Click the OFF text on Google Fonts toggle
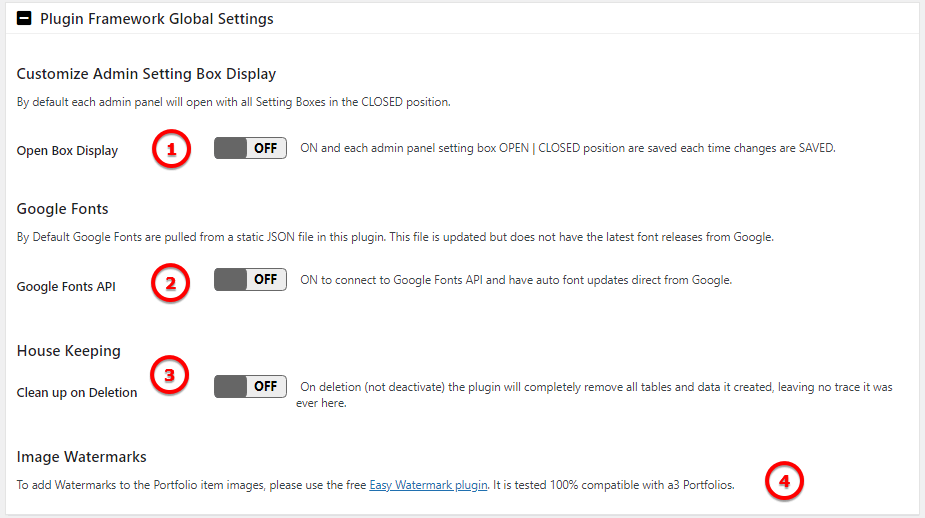 (x=265, y=280)
